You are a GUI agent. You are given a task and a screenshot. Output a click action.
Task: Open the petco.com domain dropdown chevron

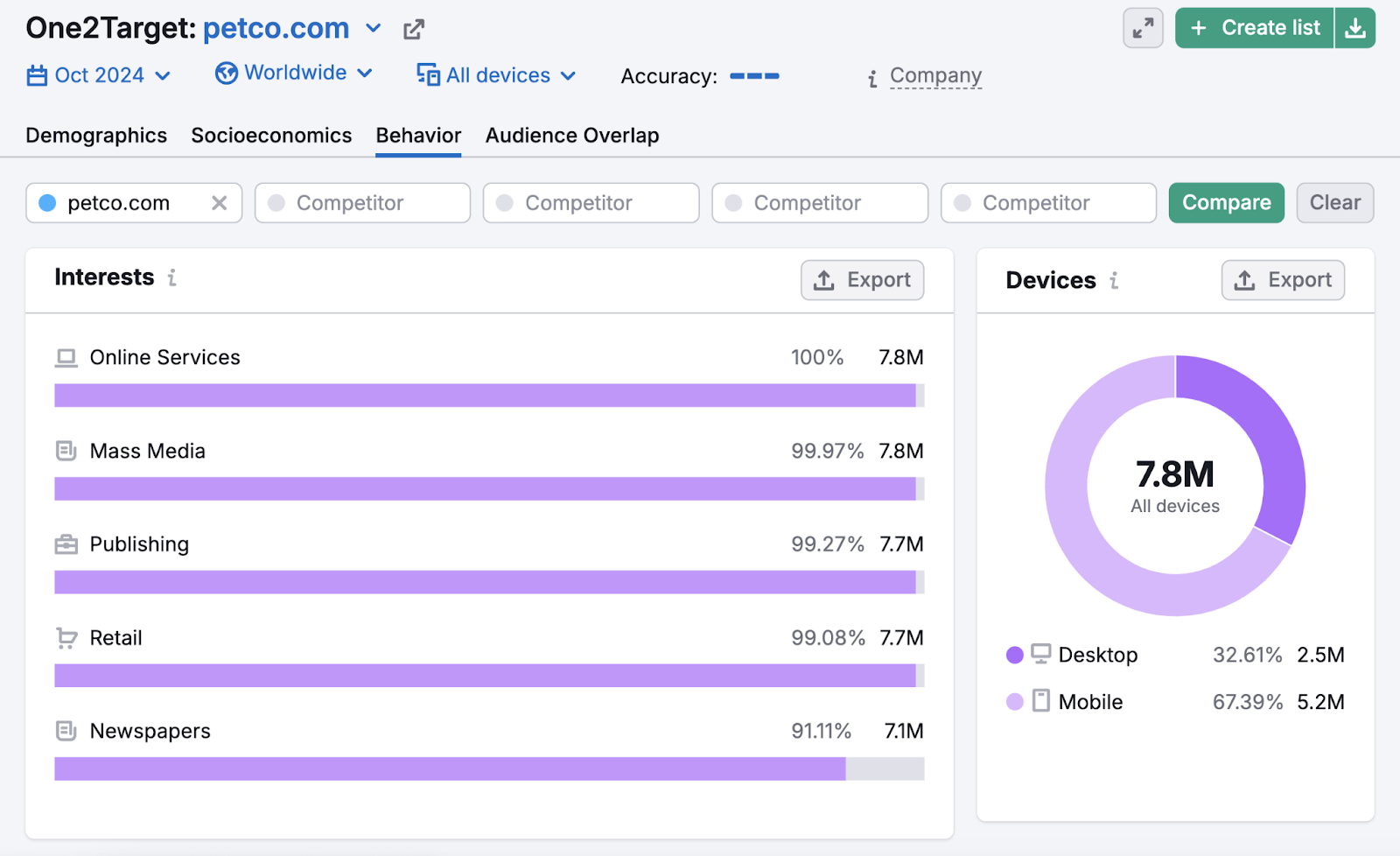374,29
